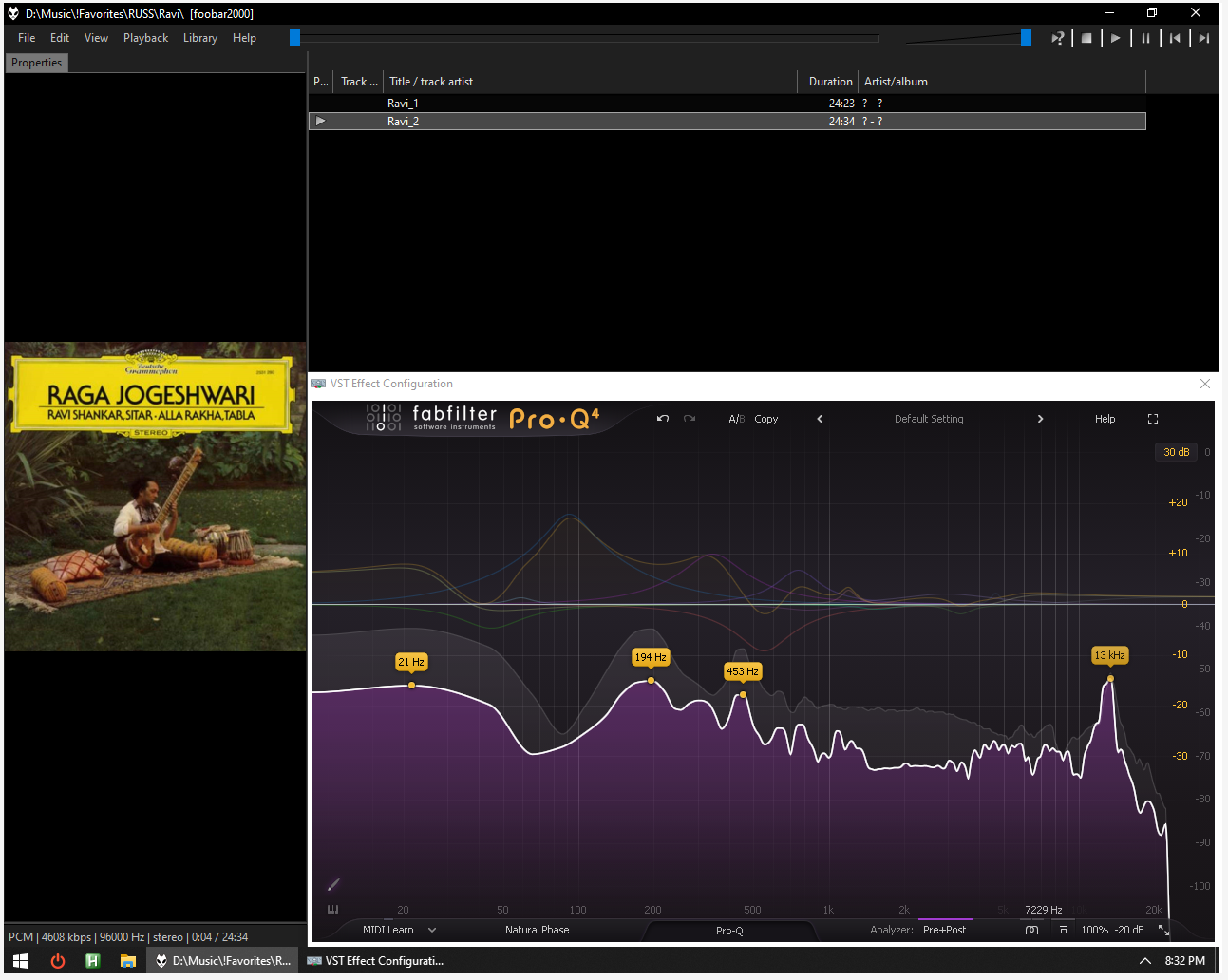Open File Explorer from the taskbar
The image size is (1228, 980).
pyautogui.click(x=128, y=961)
